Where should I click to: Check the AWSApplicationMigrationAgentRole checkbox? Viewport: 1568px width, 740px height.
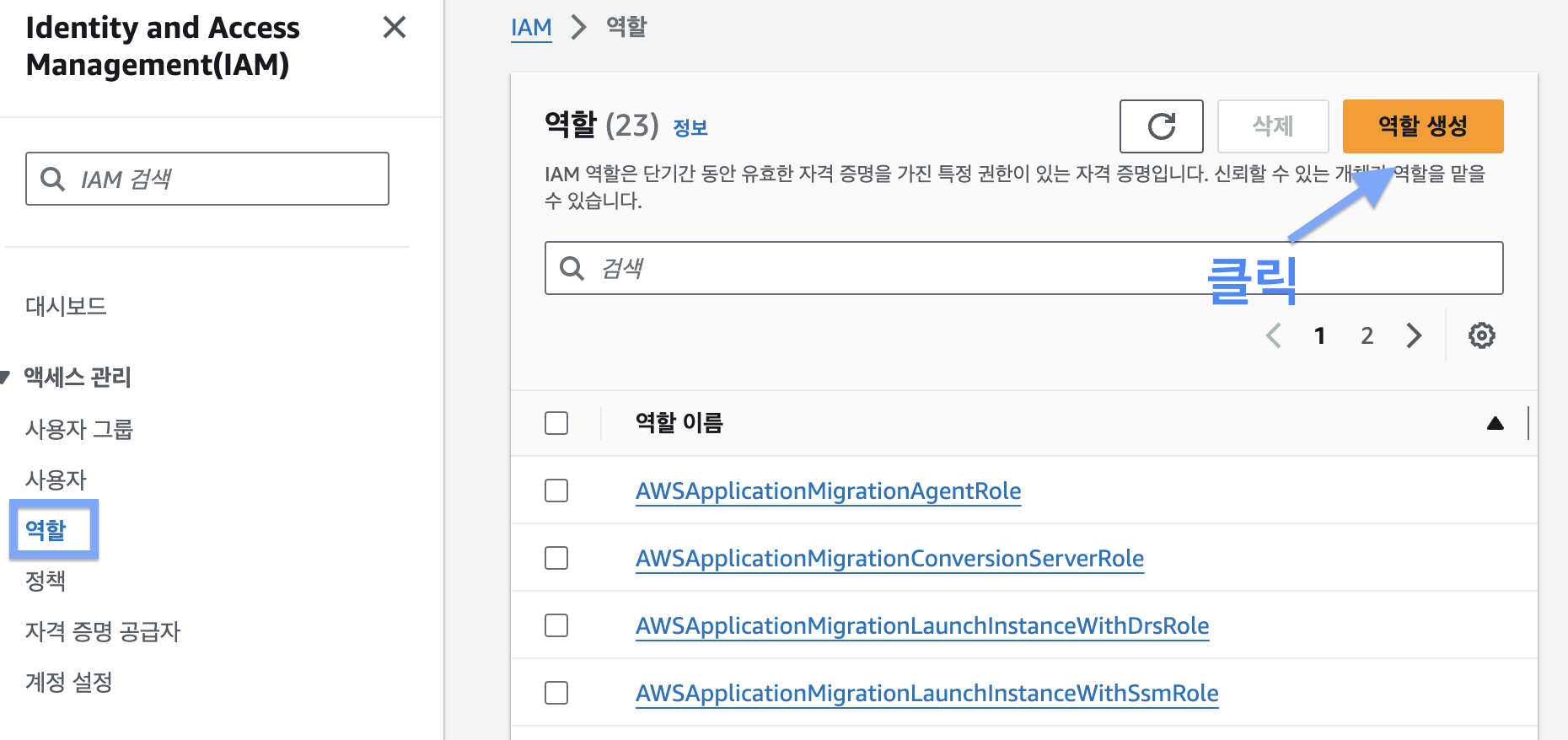coord(556,491)
